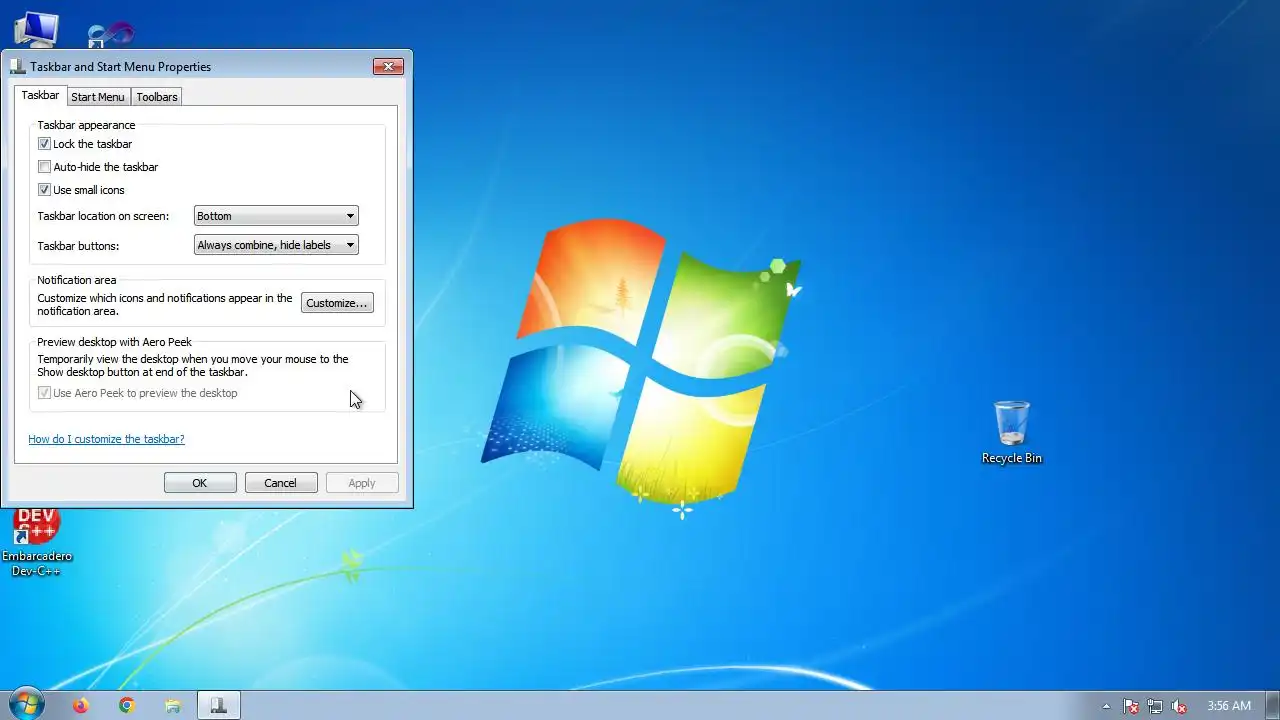Click the muted volume speaker icon
The height and width of the screenshot is (720, 1280).
[x=1179, y=706]
